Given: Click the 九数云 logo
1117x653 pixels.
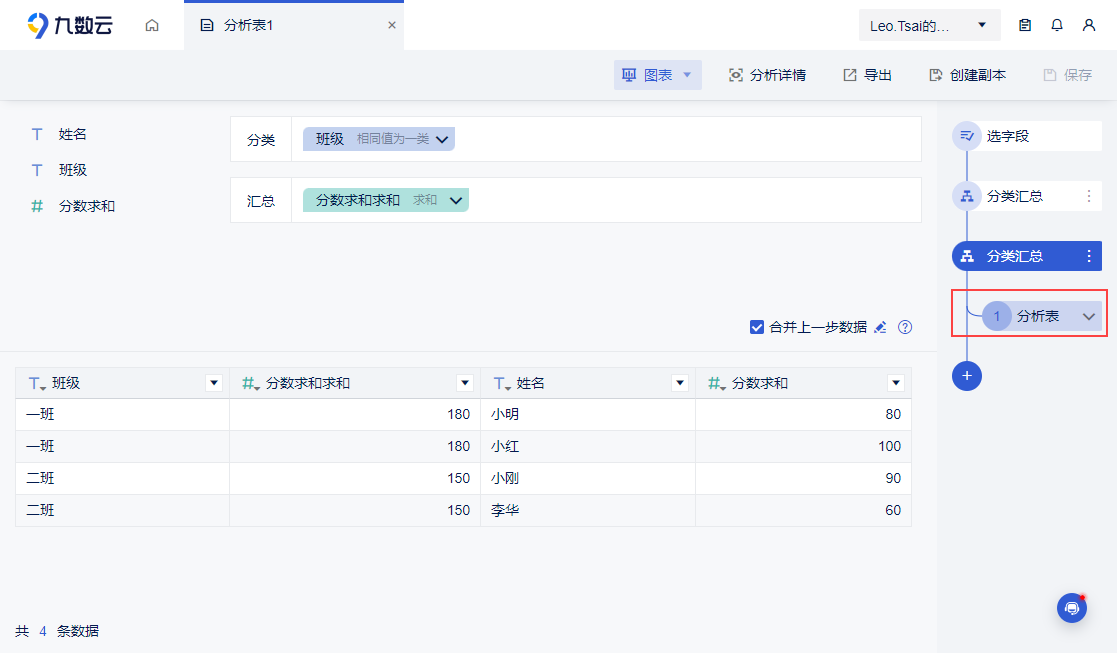Looking at the screenshot, I should click(x=70, y=25).
